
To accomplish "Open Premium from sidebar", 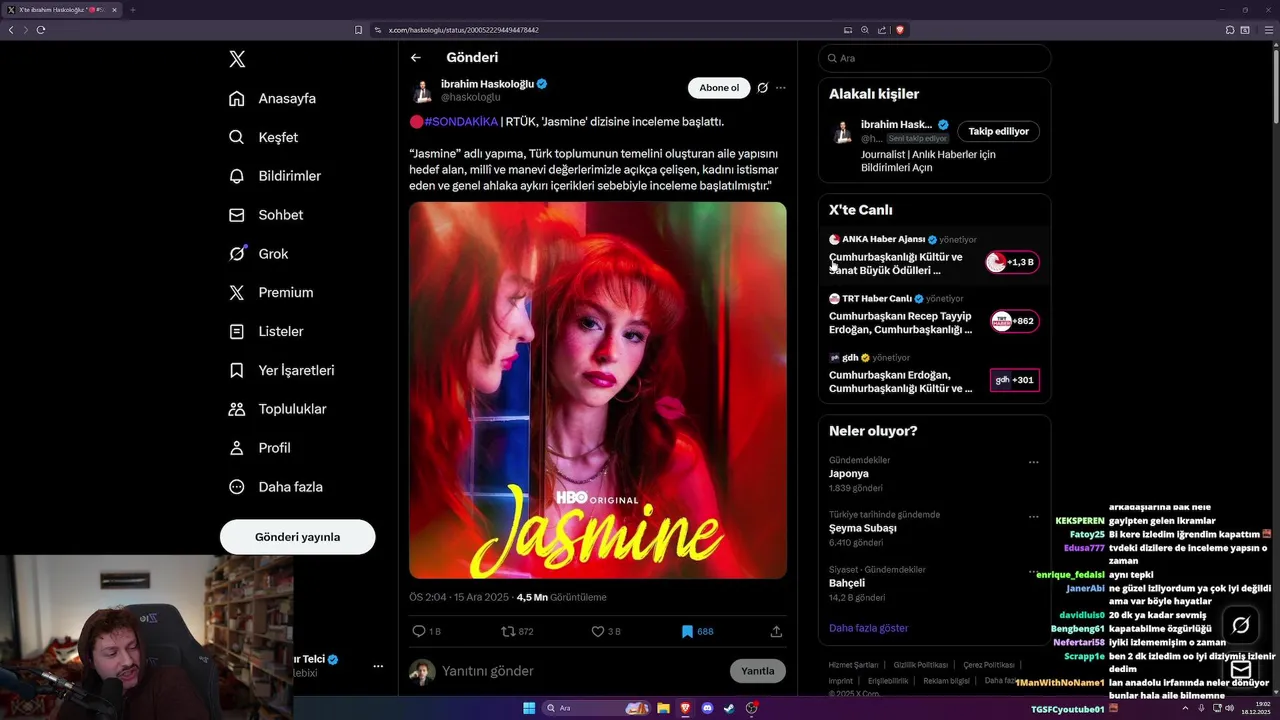I will click(271, 293).
